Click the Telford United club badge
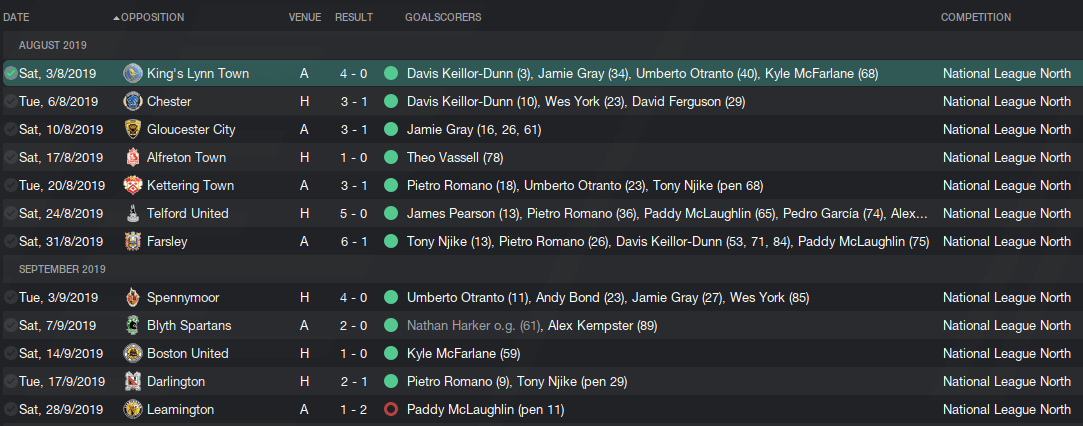The width and height of the screenshot is (1083, 426). coord(133,213)
